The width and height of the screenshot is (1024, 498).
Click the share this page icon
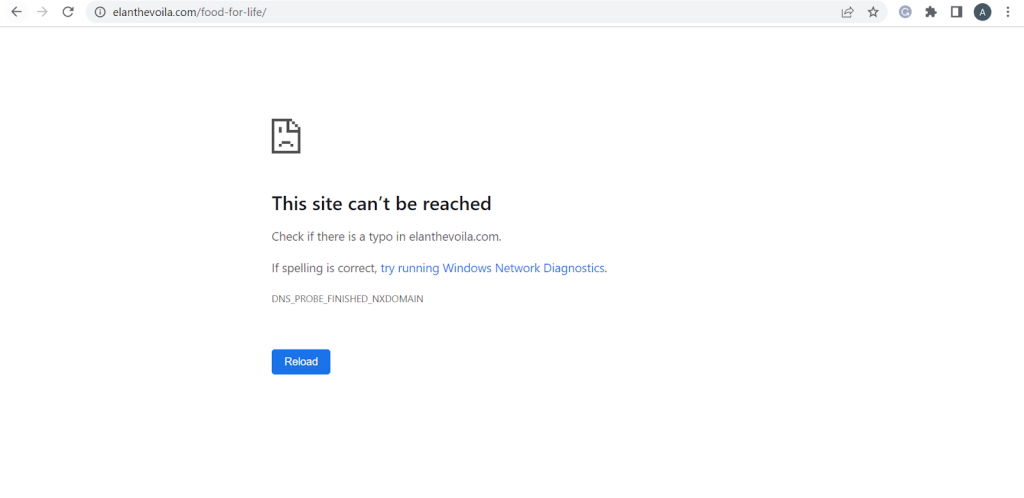[x=847, y=12]
